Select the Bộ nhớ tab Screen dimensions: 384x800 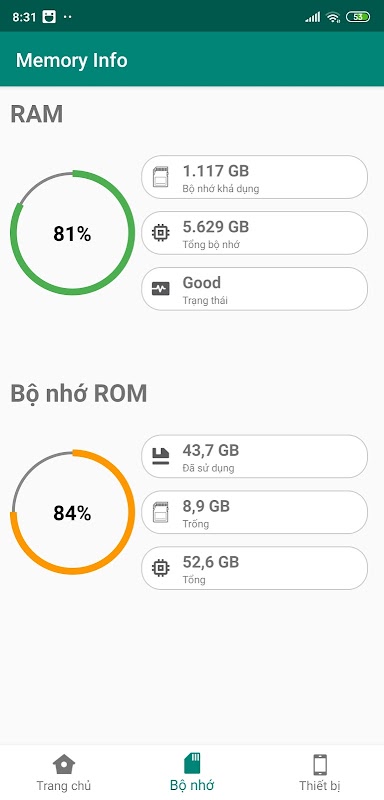pos(192,772)
